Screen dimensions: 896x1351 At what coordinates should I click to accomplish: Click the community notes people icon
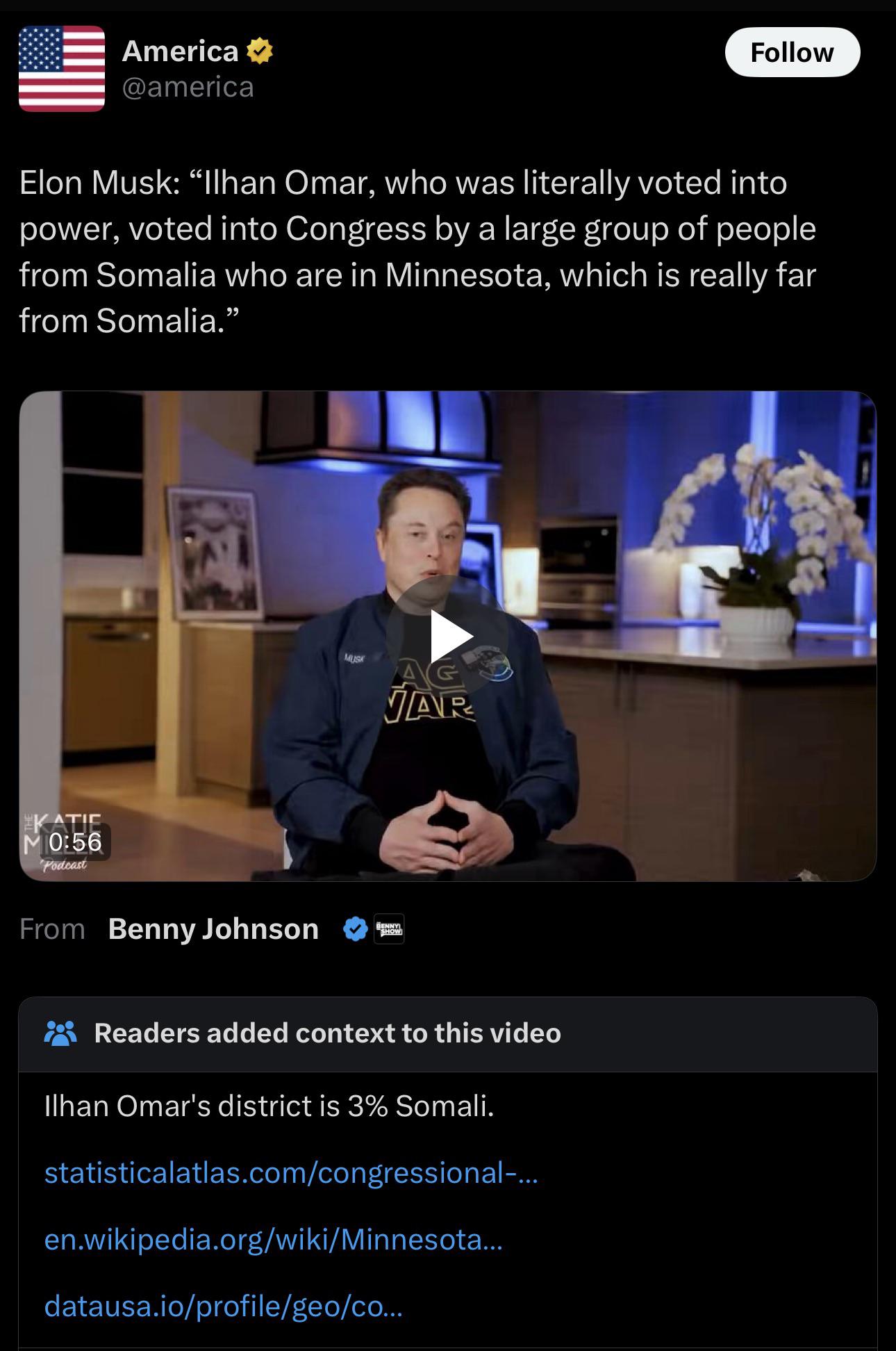pyautogui.click(x=60, y=1033)
